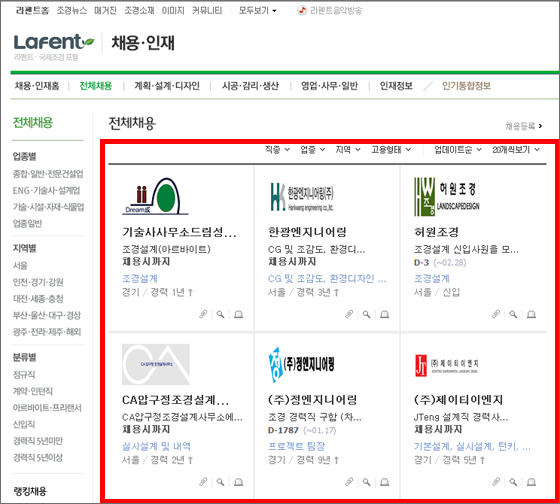Viewport: 560px width, 504px height.
Task: Open the 고용형태 filter dropdown
Action: click(x=391, y=149)
